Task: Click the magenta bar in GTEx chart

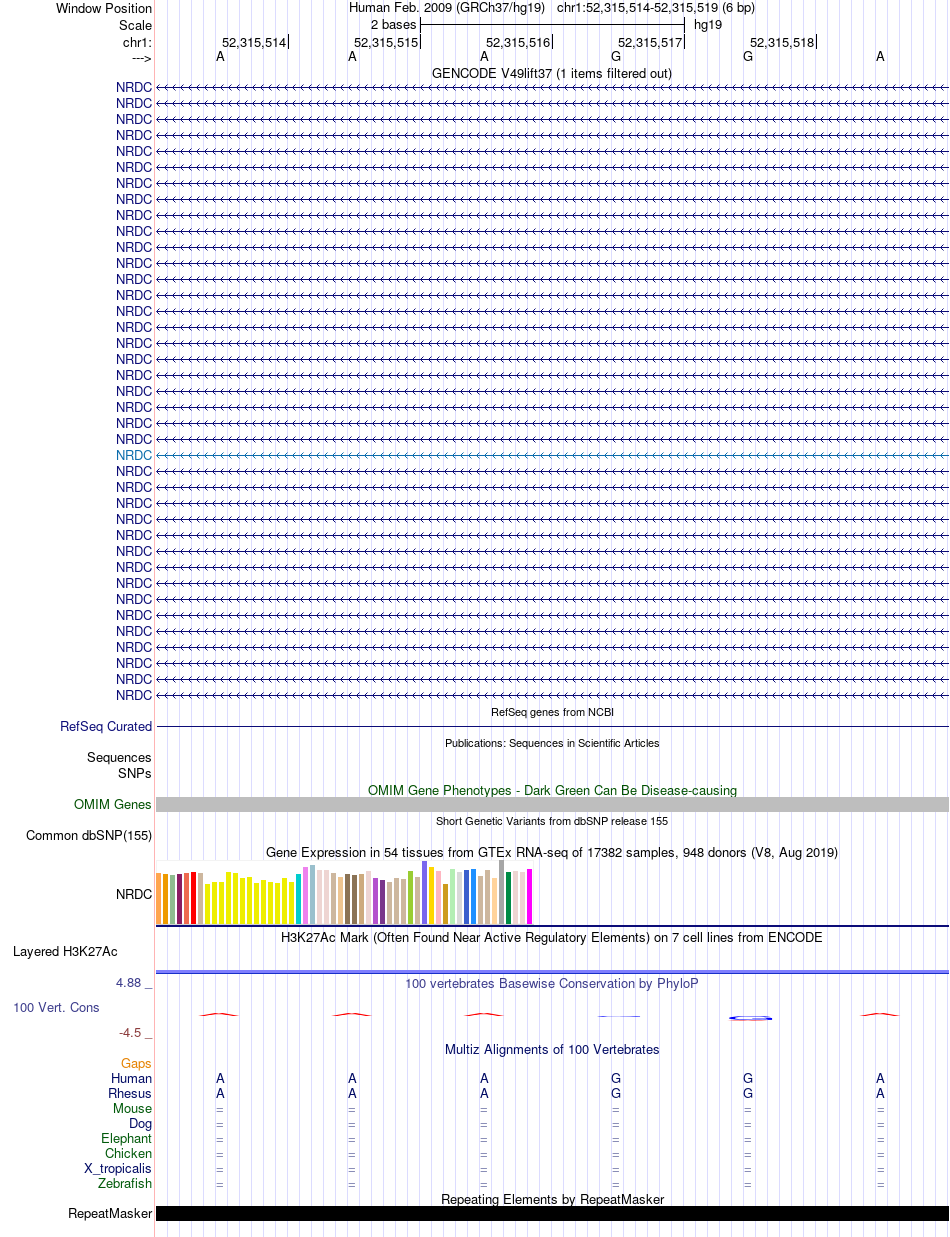Action: [x=530, y=897]
